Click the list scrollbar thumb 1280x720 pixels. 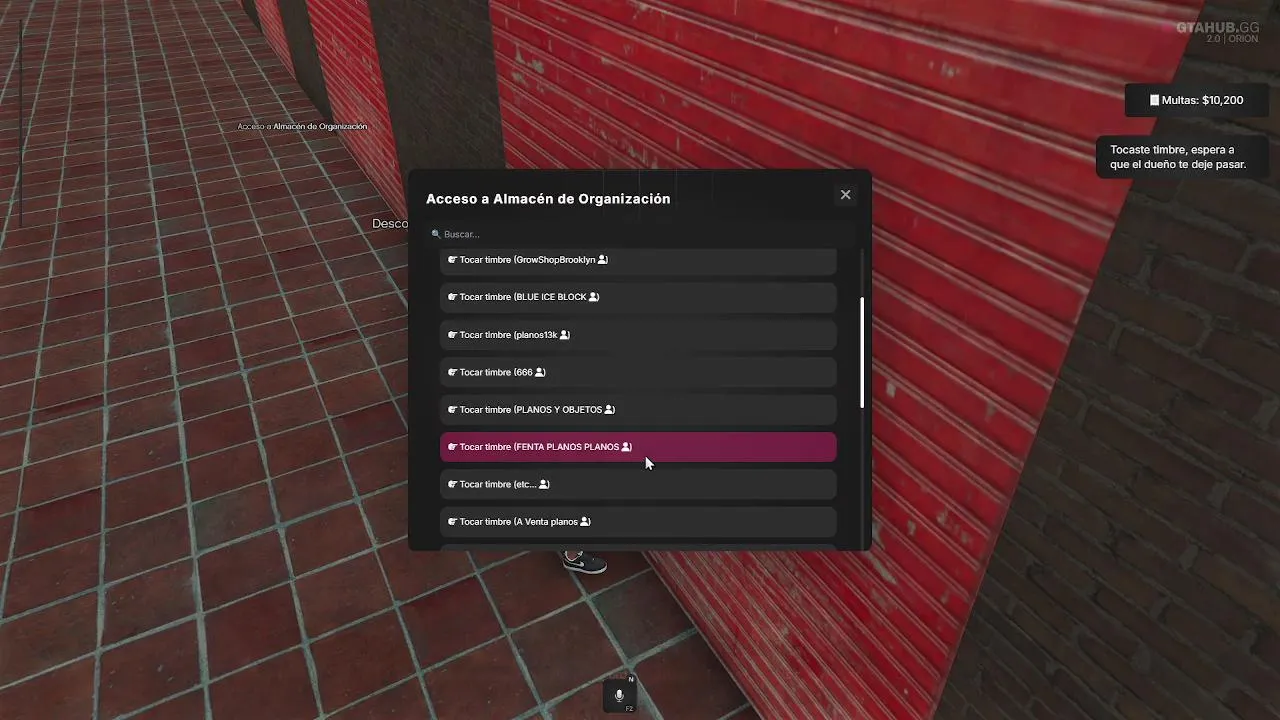click(x=862, y=352)
